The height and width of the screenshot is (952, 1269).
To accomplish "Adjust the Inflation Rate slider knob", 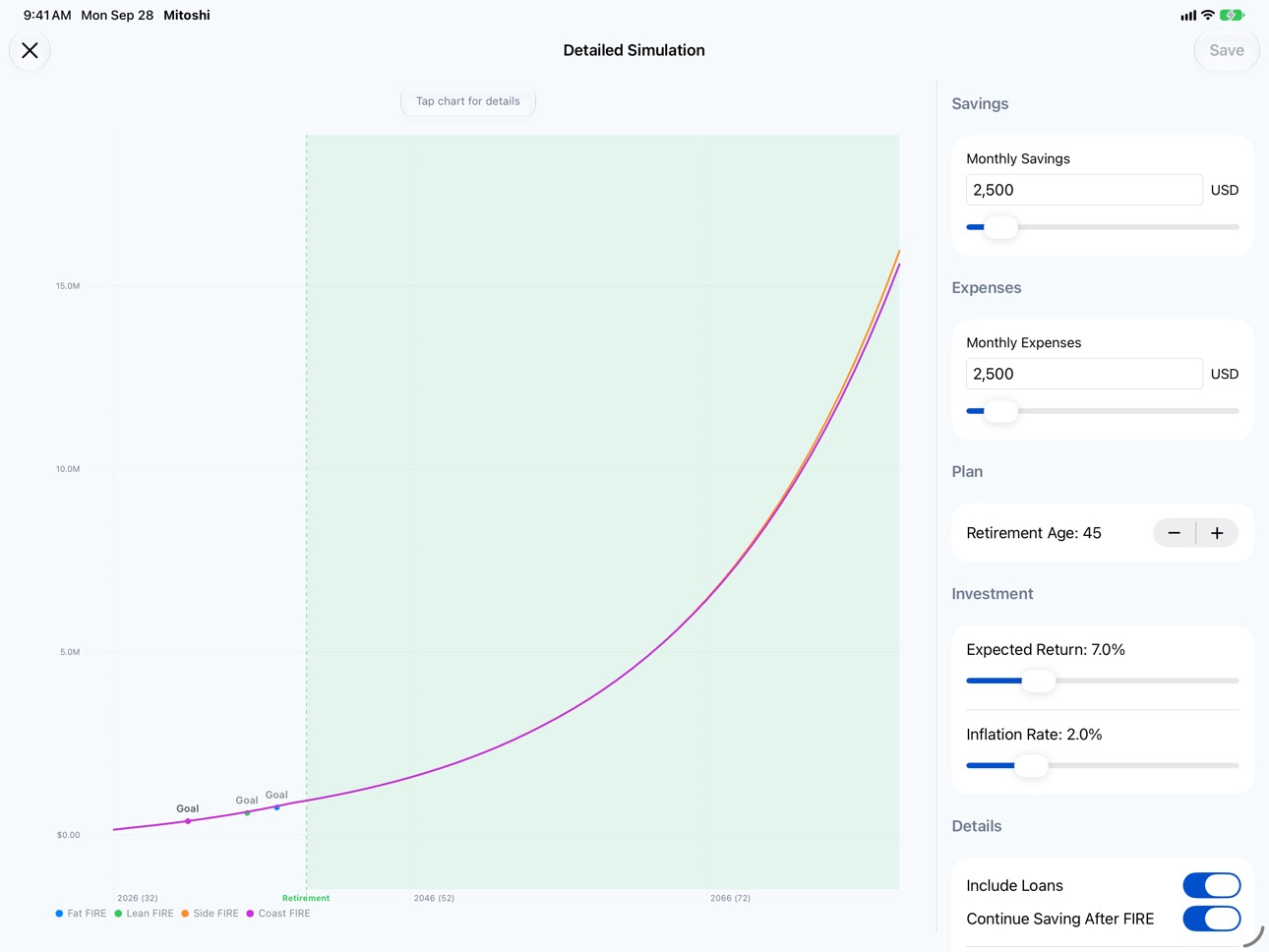I will click(1030, 765).
